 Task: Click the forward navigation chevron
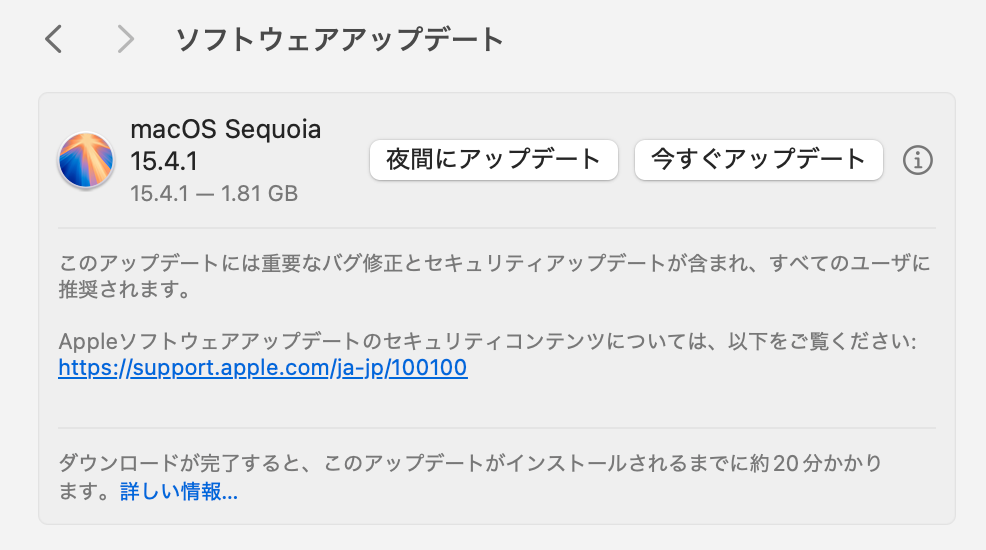[x=125, y=39]
